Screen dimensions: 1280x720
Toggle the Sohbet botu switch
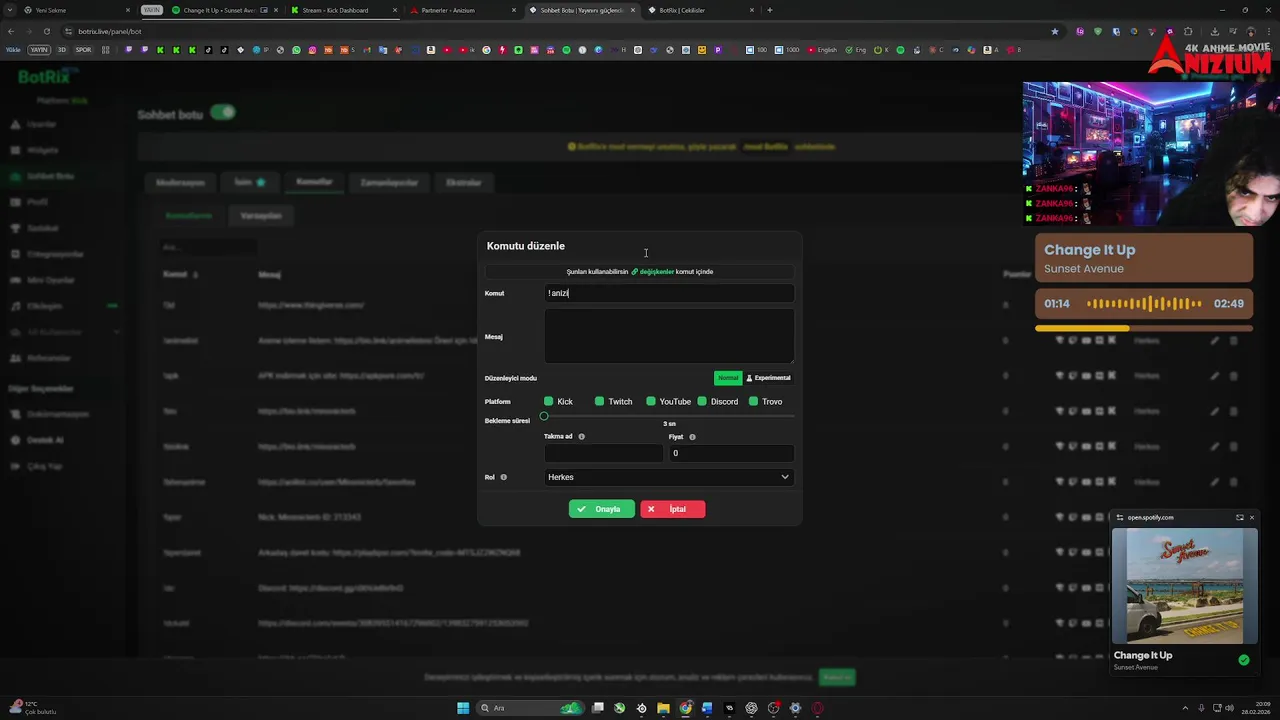pos(223,112)
